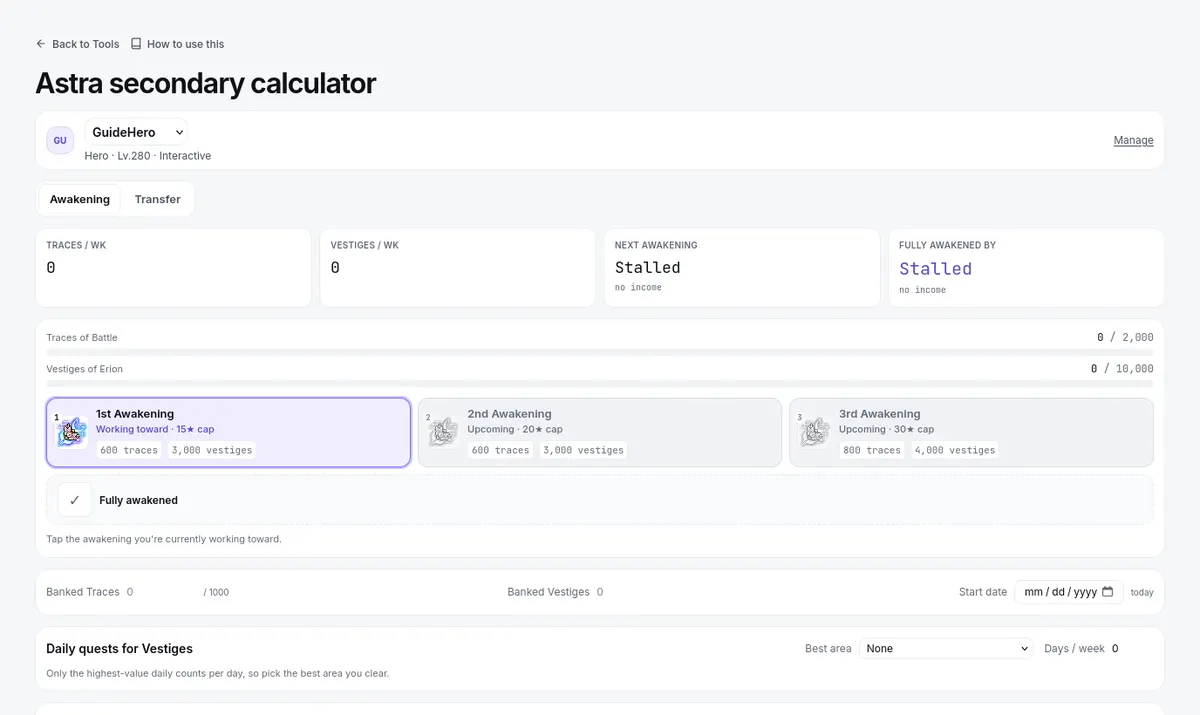Select the 3rd Awakening card
This screenshot has height=715, width=1200.
pyautogui.click(x=971, y=432)
